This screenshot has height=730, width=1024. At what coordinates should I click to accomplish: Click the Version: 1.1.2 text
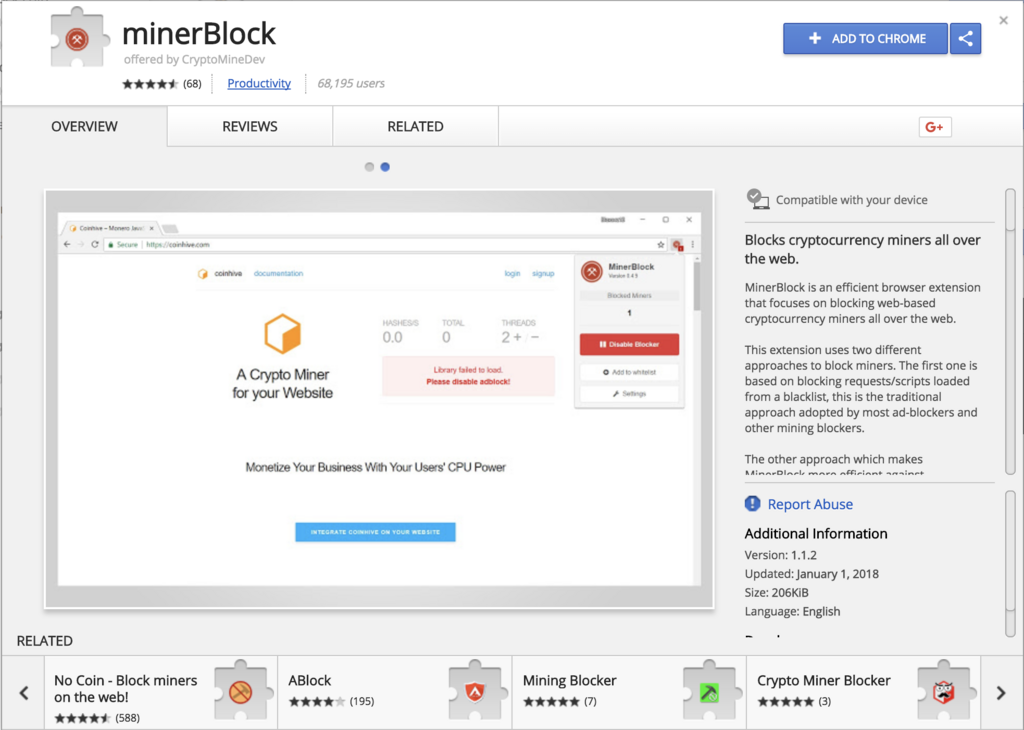780,555
